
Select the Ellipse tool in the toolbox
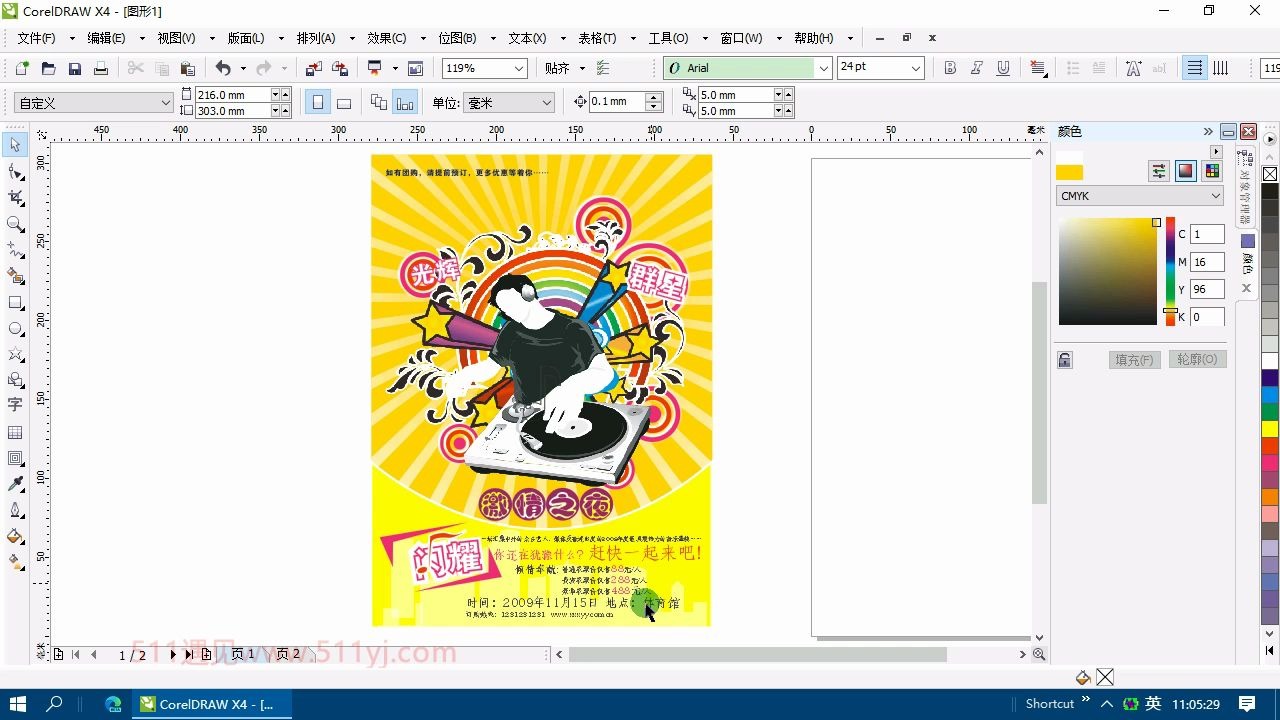pyautogui.click(x=15, y=328)
